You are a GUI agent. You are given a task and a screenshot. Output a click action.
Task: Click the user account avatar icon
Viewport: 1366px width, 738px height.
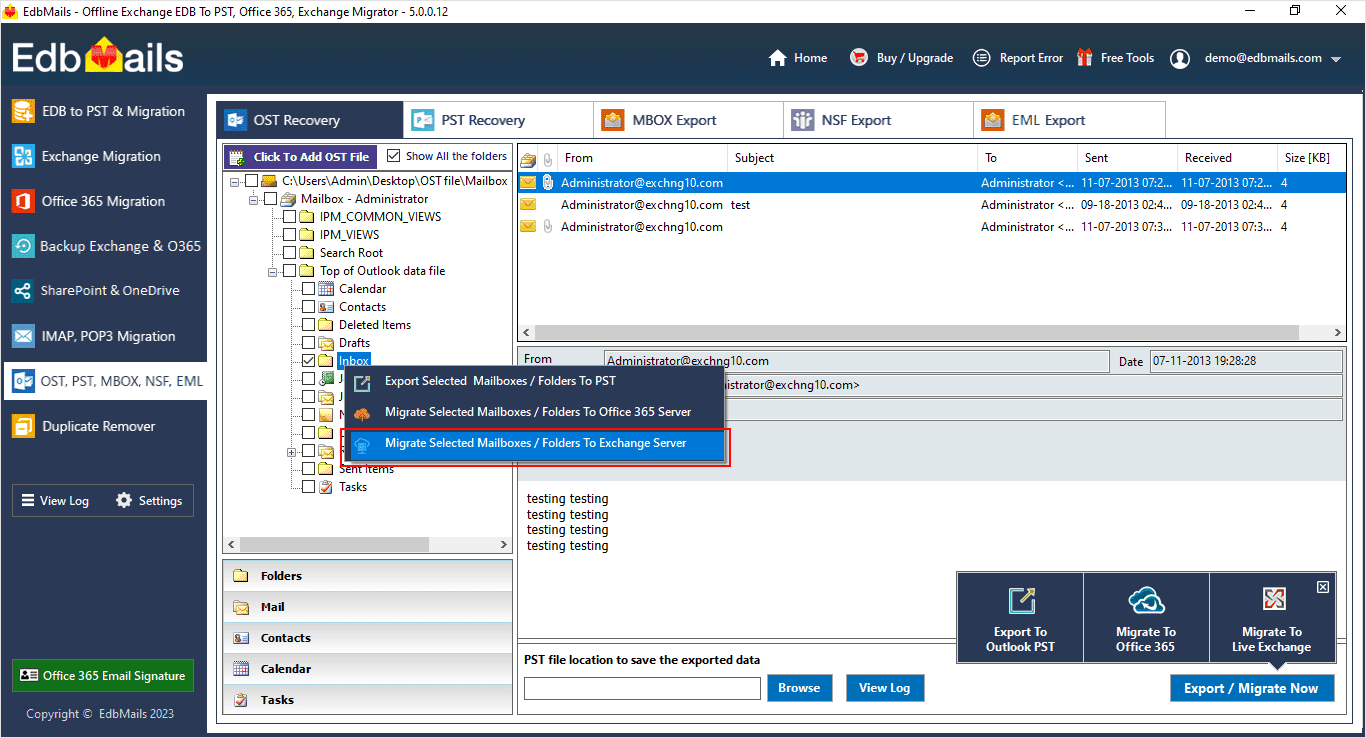tap(1180, 58)
